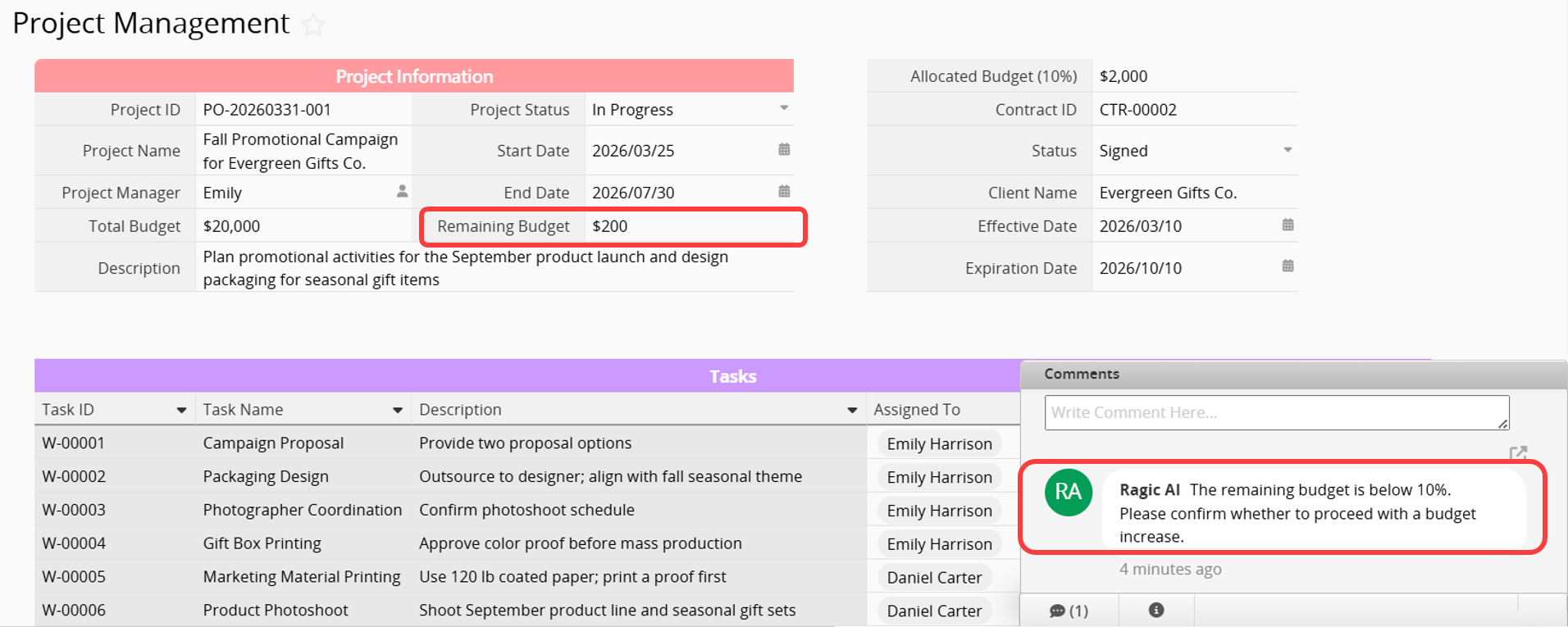Click the Ragic AI avatar

[1068, 492]
